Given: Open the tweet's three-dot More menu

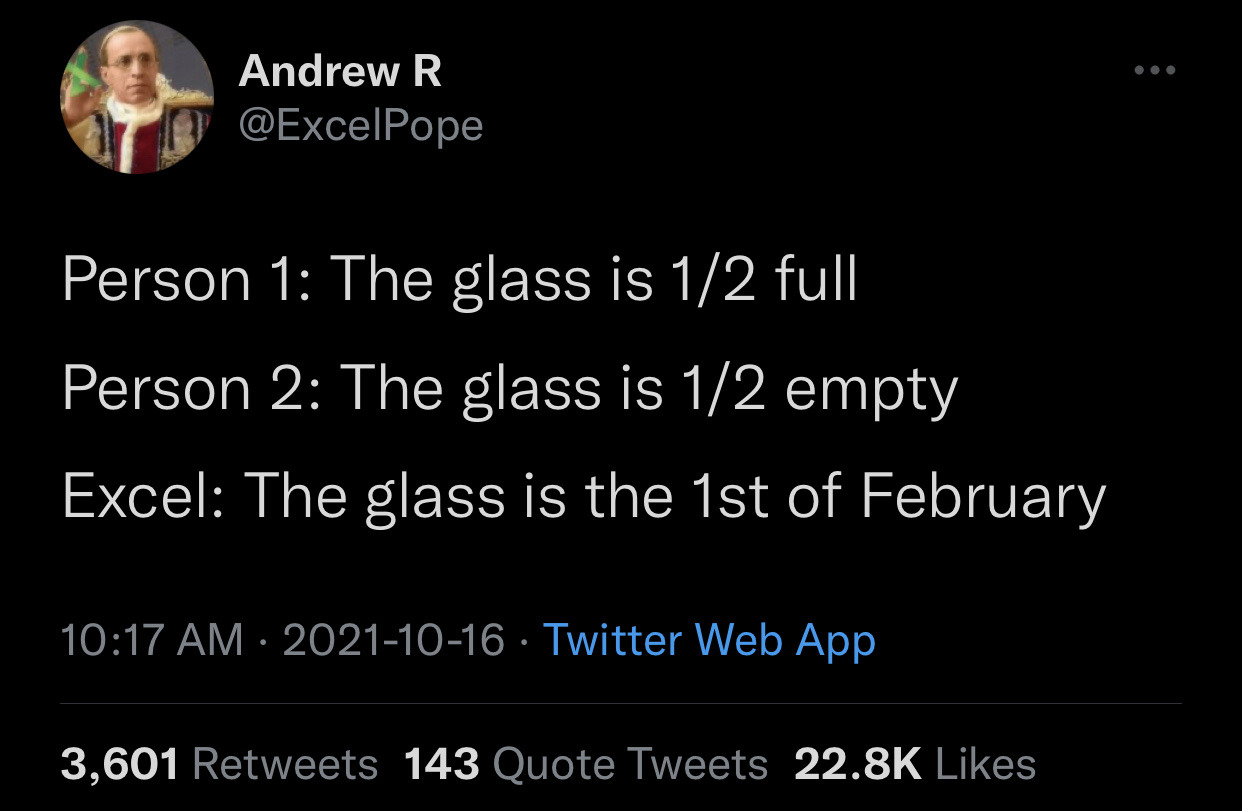Looking at the screenshot, I should click(x=1155, y=71).
